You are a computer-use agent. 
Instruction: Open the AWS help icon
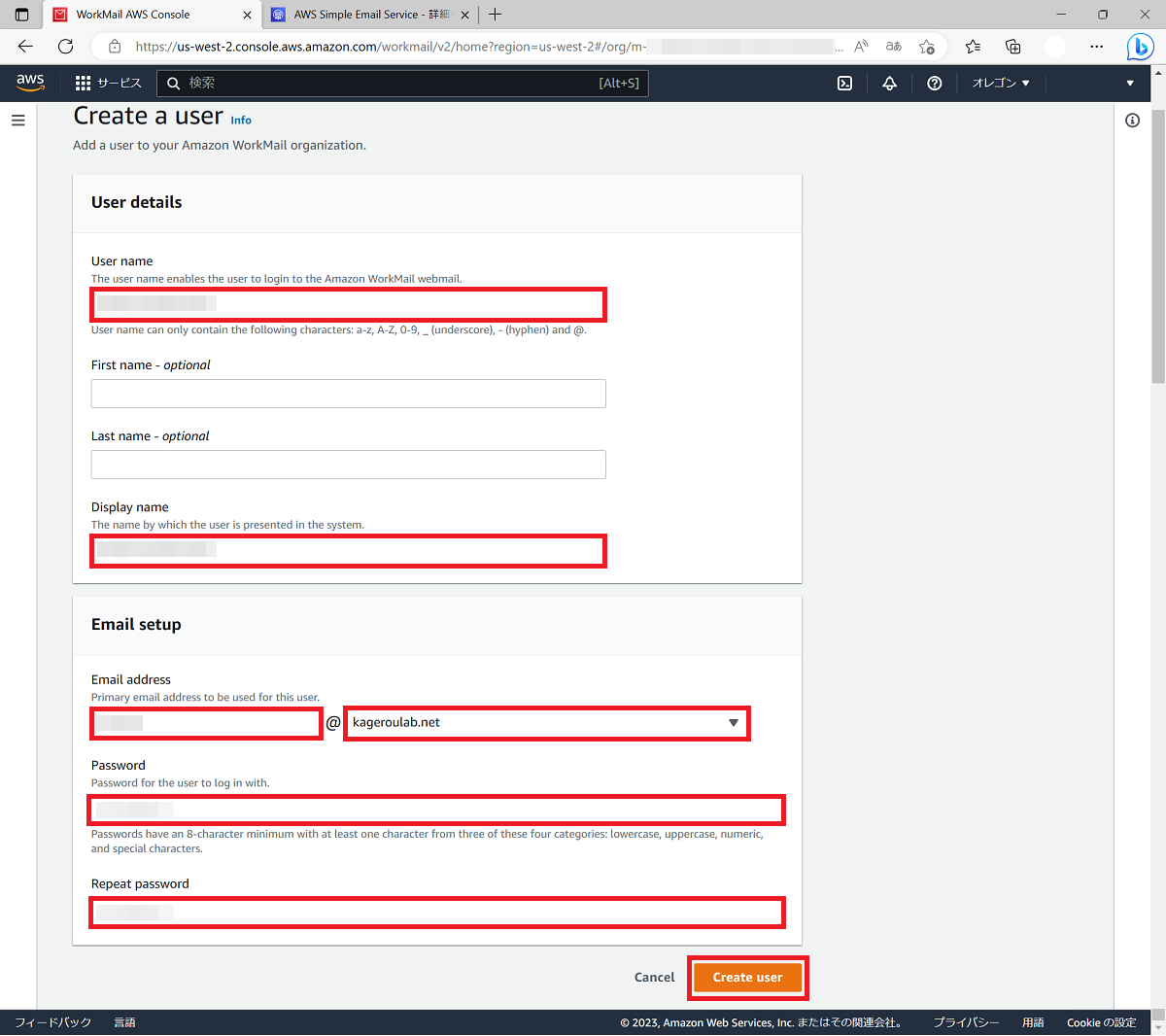click(x=934, y=83)
